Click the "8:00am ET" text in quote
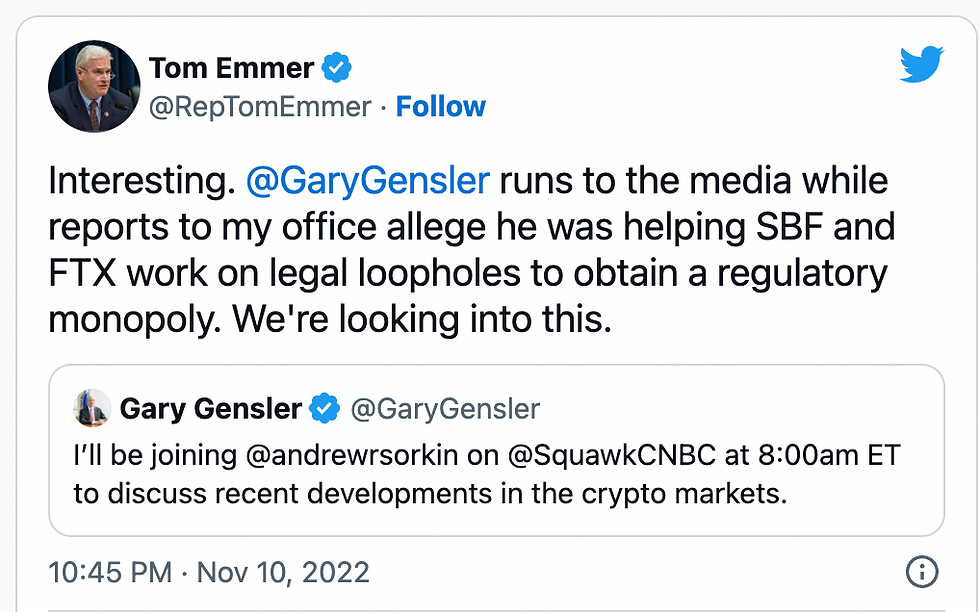 tap(829, 455)
